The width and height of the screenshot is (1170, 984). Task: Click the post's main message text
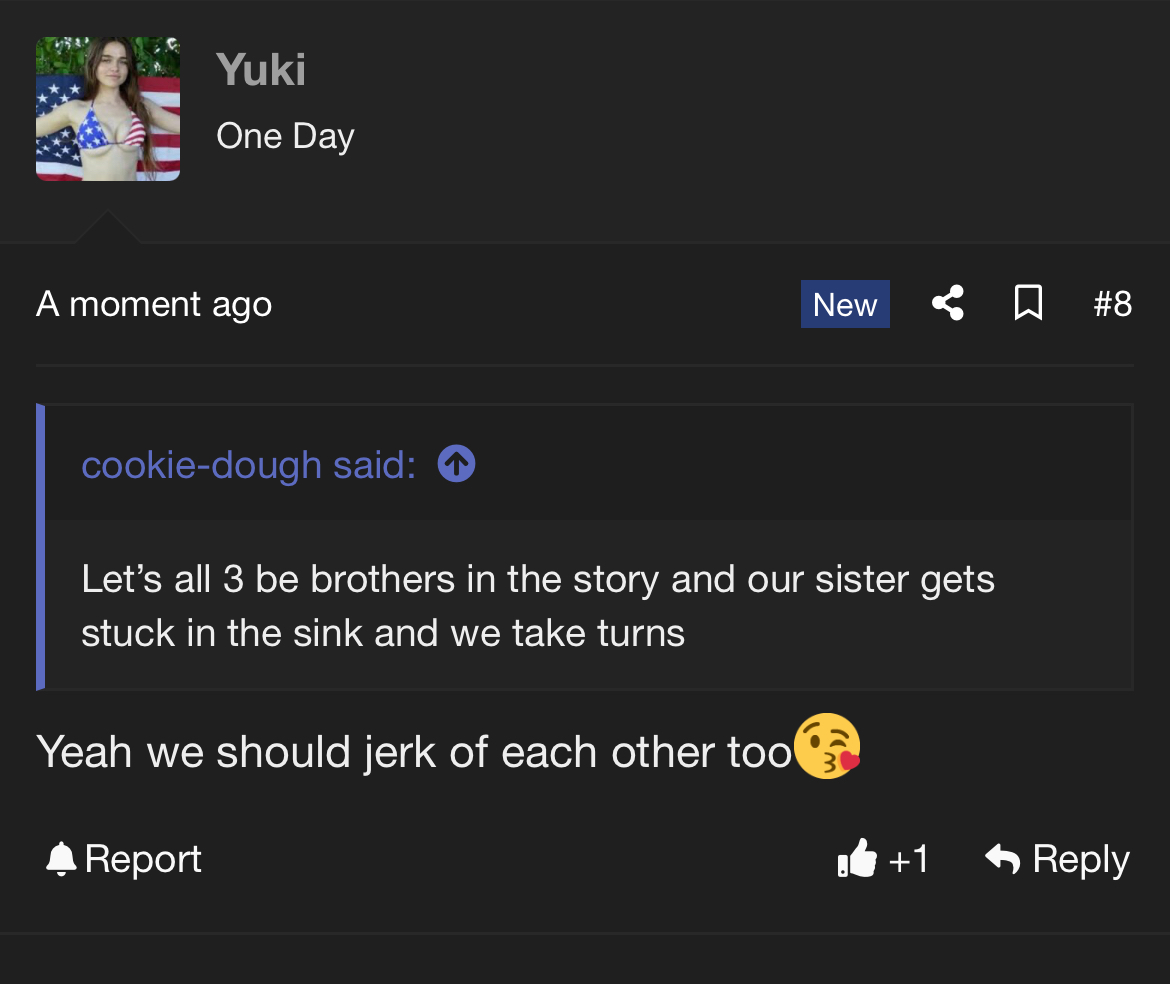tap(414, 752)
